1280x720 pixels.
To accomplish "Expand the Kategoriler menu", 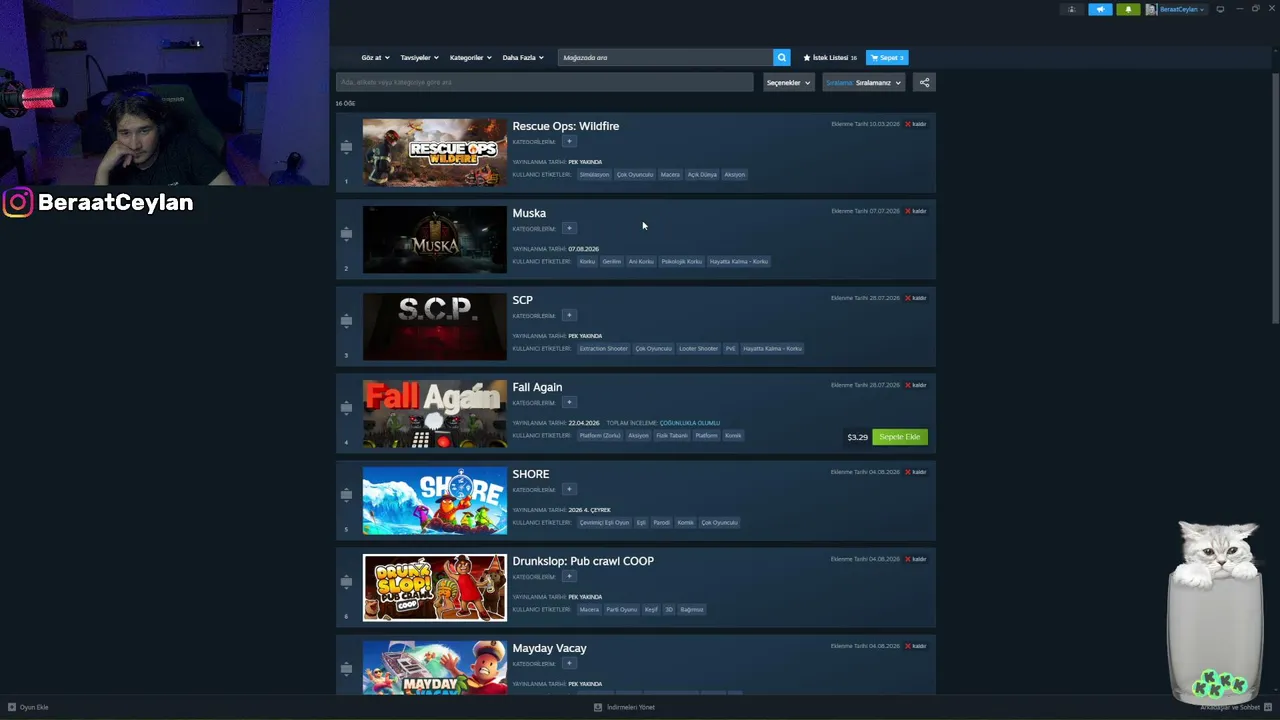I will click(x=470, y=58).
